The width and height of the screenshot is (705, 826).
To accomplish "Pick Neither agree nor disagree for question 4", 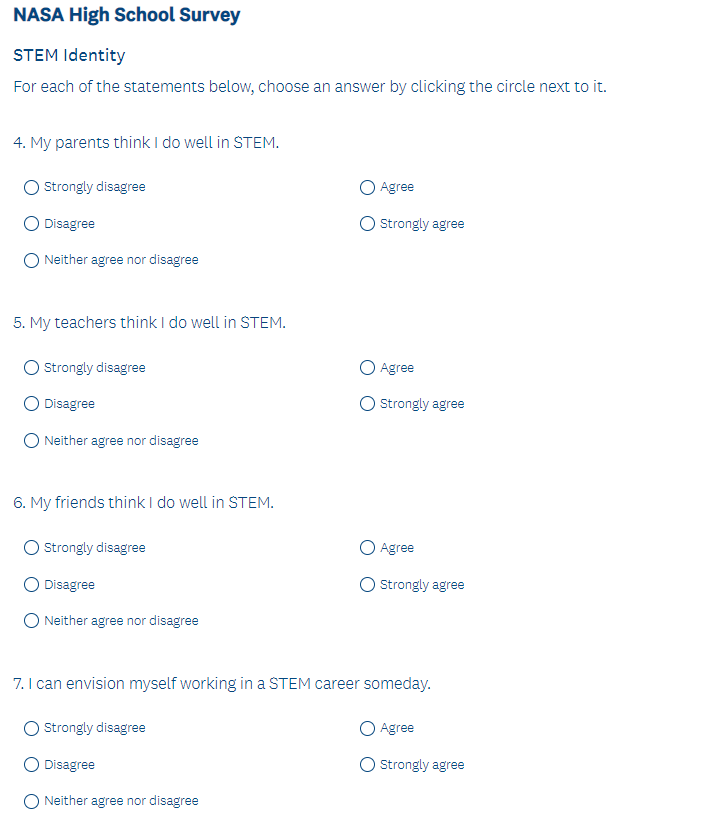I will pos(32,260).
